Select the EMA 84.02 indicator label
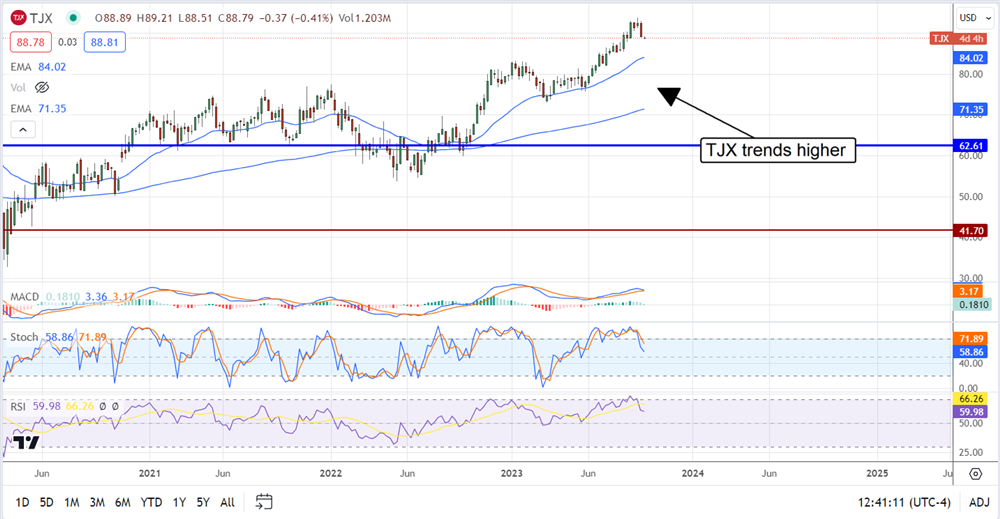 (x=38, y=66)
